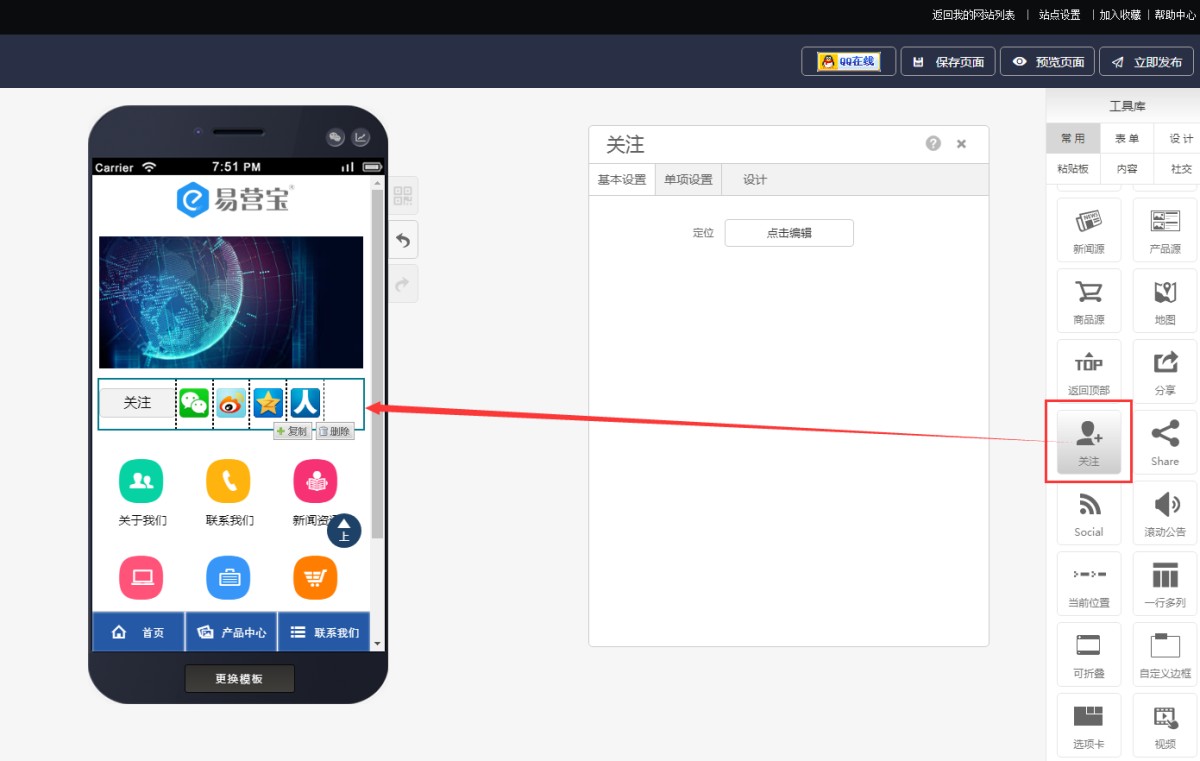This screenshot has height=761, width=1200.
Task: Add the Share widget from toolbox
Action: [1165, 442]
